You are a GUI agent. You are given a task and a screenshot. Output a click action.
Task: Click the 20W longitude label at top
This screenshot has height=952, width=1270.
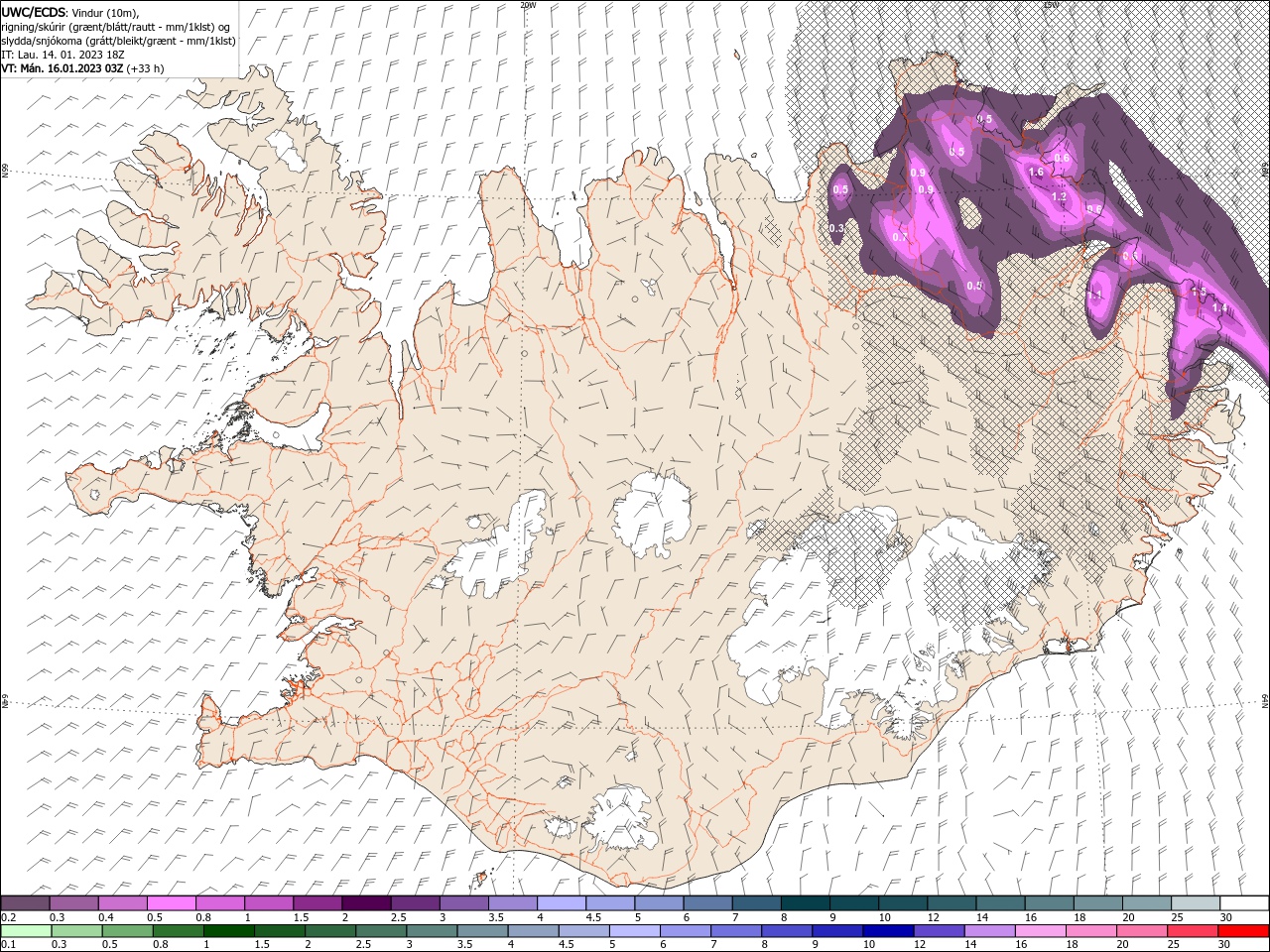click(528, 5)
